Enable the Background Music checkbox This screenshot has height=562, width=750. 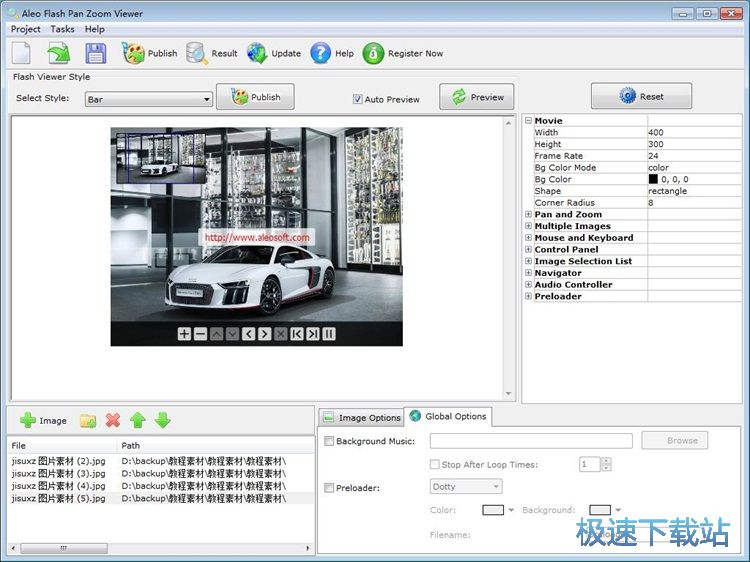(x=330, y=441)
